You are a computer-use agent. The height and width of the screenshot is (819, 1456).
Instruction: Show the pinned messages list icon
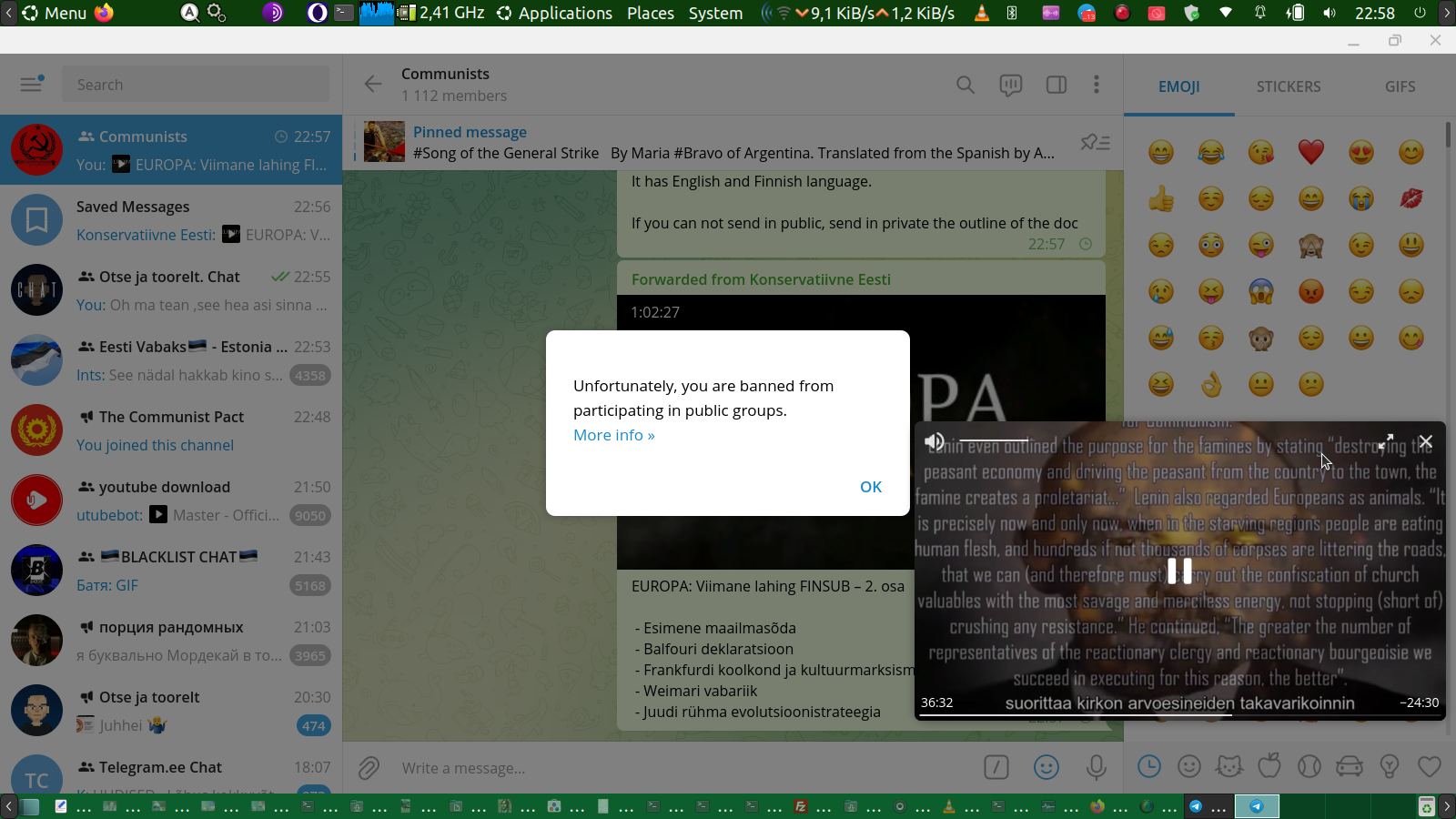(1095, 142)
